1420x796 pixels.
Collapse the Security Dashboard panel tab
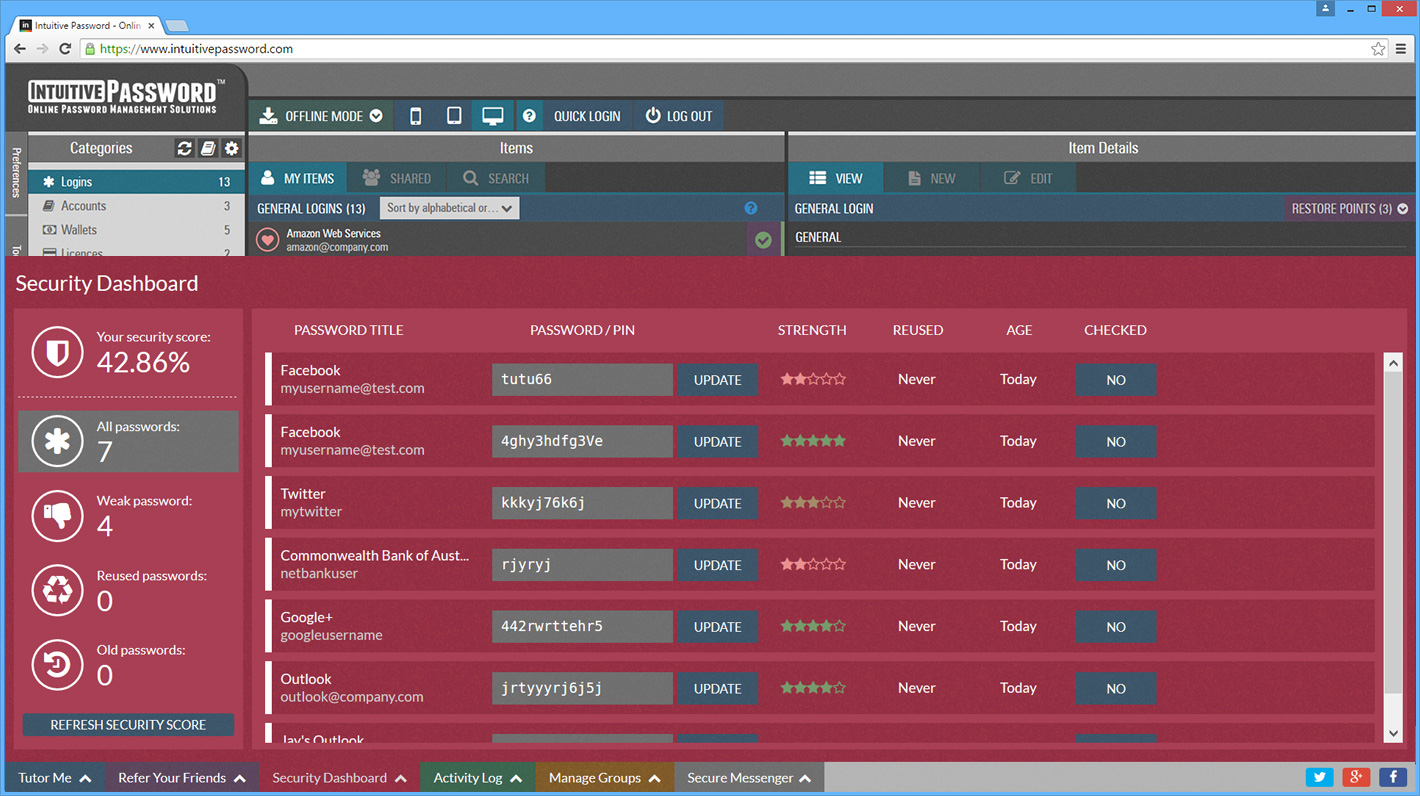(x=339, y=778)
